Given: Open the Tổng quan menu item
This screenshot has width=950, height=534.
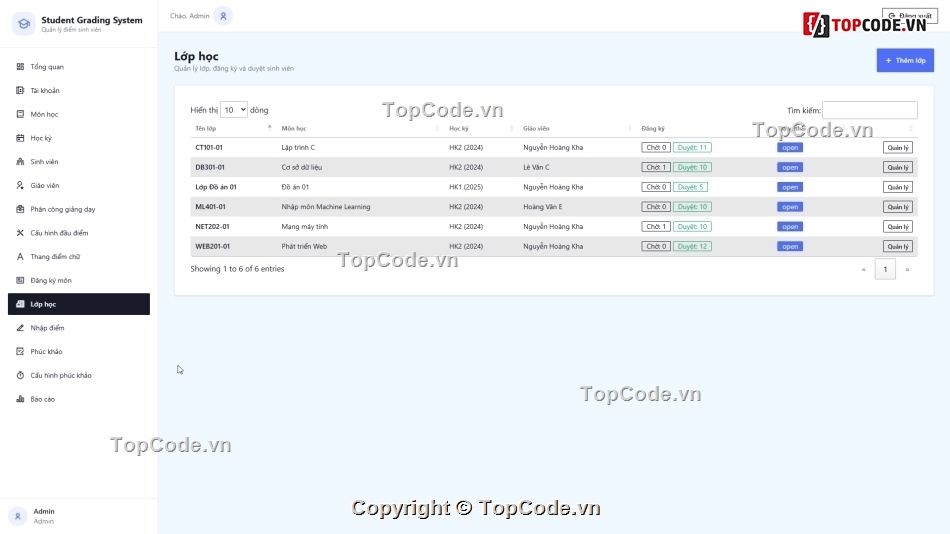Looking at the screenshot, I should pos(79,67).
